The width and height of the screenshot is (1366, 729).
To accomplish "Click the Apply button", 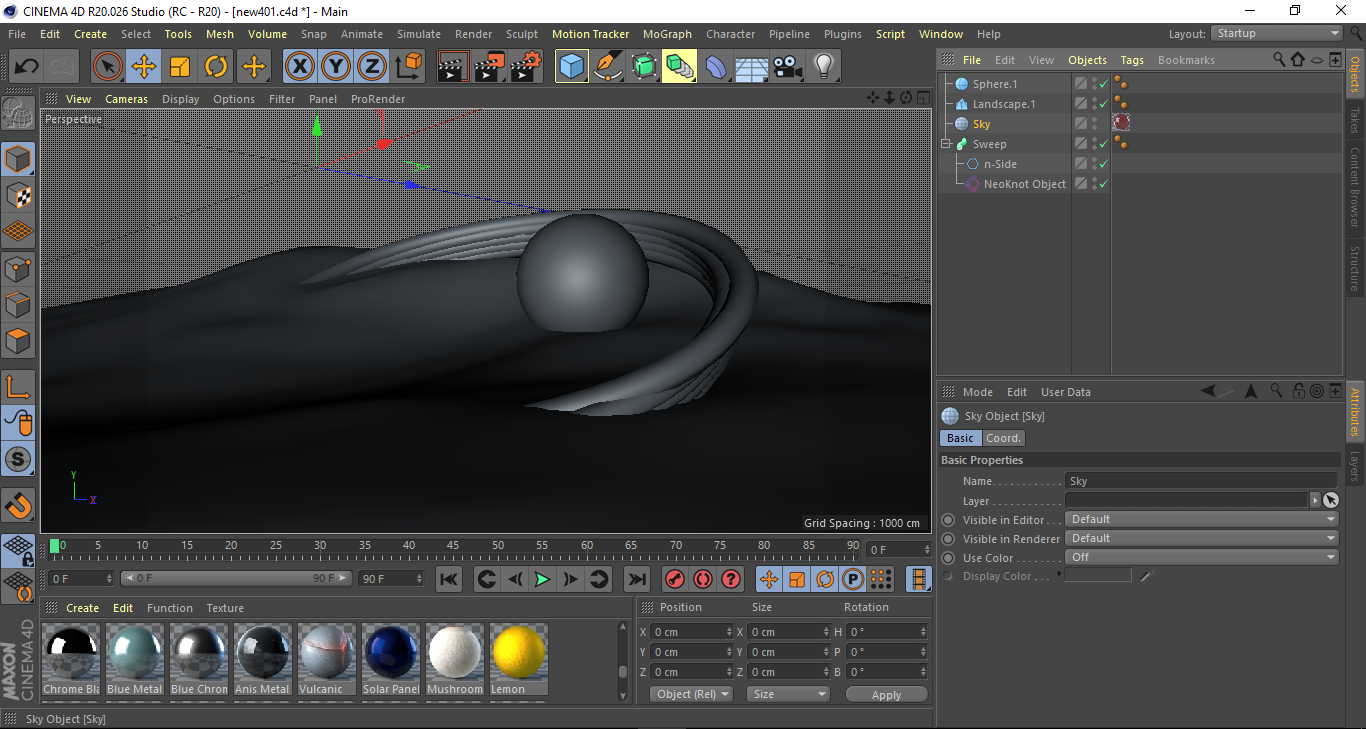I will pos(886,695).
